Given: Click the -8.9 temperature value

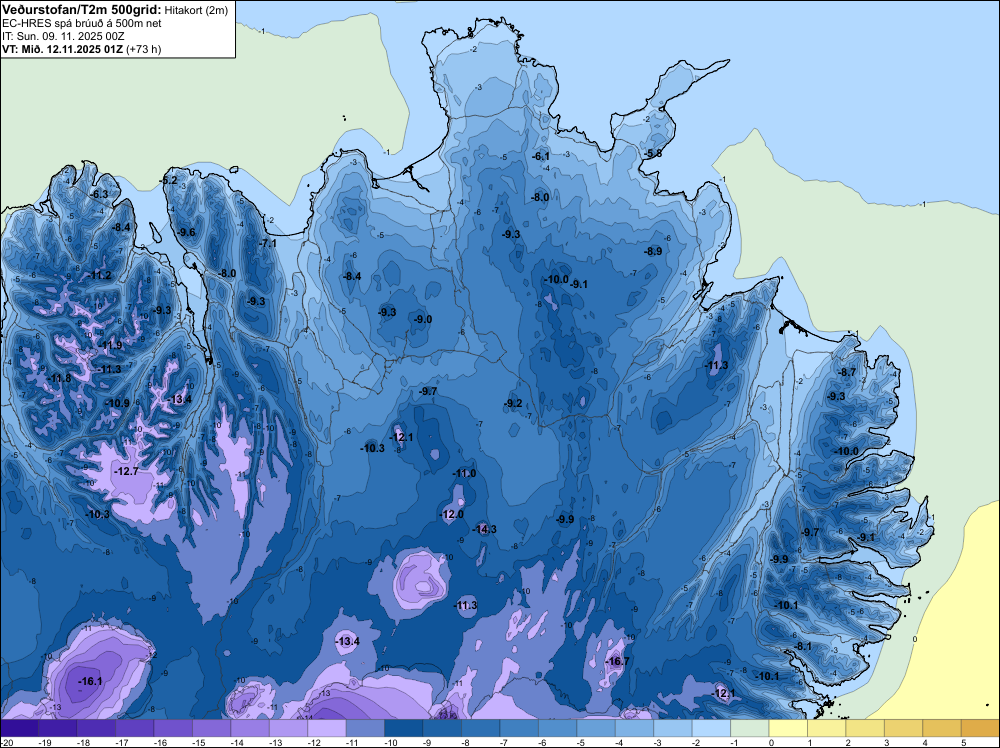Looking at the screenshot, I should coord(652,251).
